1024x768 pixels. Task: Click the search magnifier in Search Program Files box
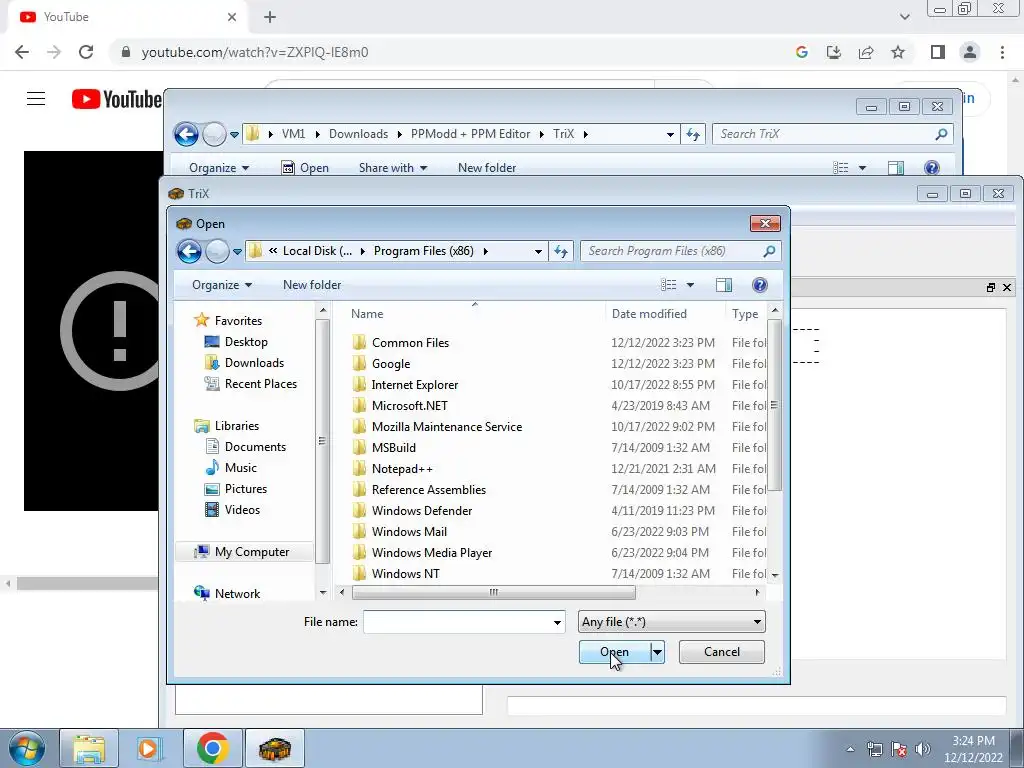click(x=769, y=251)
